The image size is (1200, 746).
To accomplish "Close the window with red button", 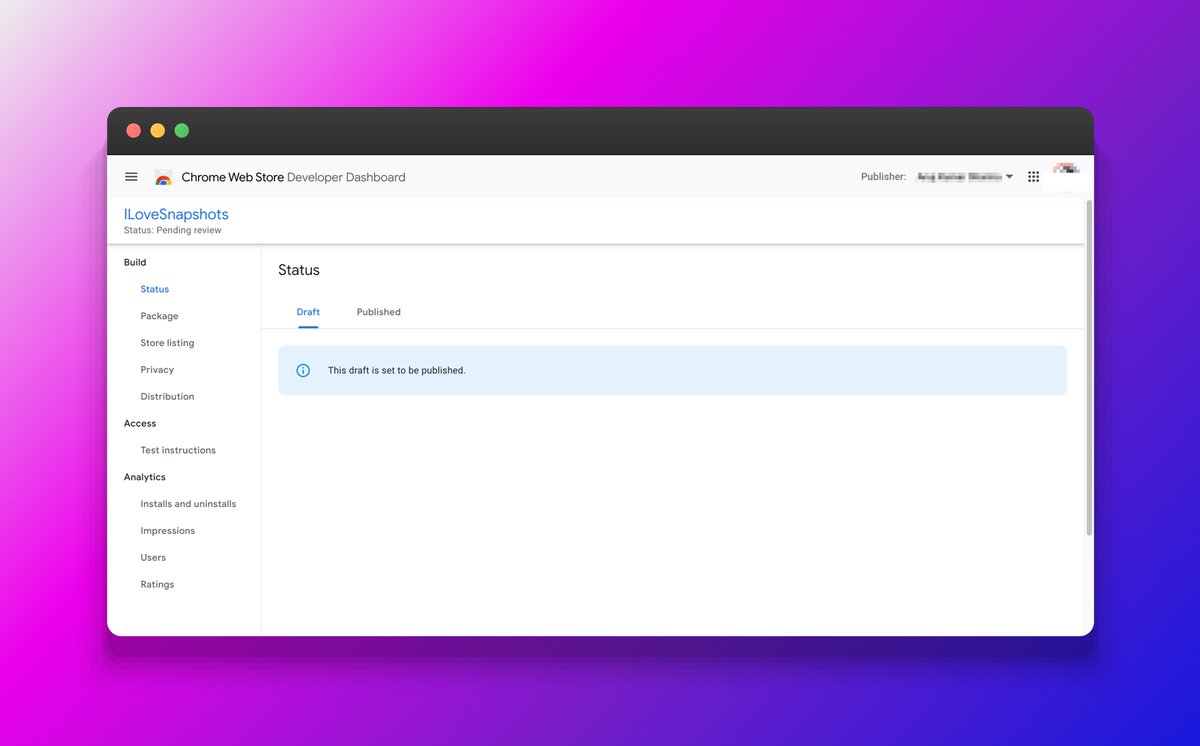I will (x=133, y=131).
